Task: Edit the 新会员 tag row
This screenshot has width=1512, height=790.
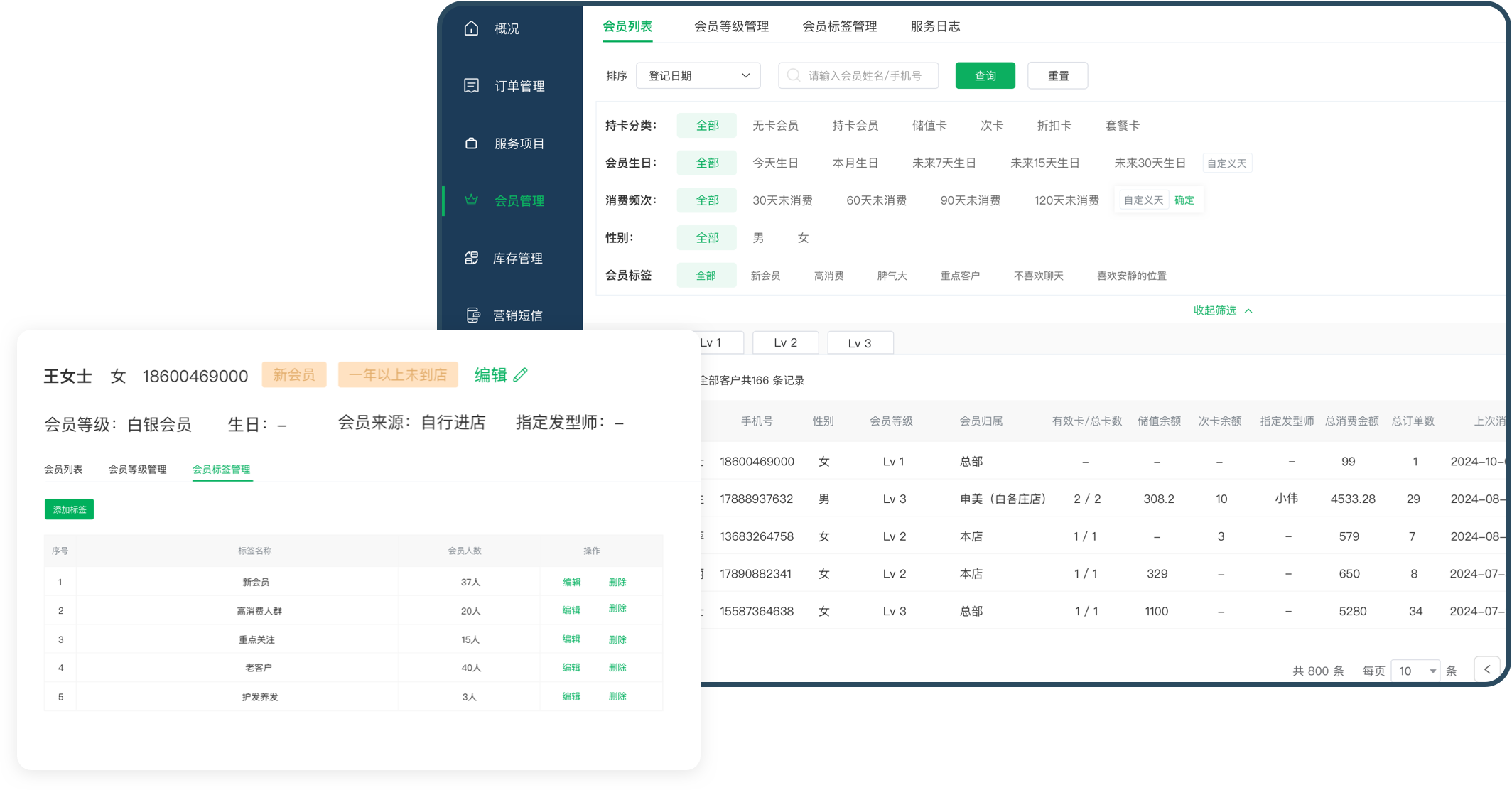Action: click(572, 582)
